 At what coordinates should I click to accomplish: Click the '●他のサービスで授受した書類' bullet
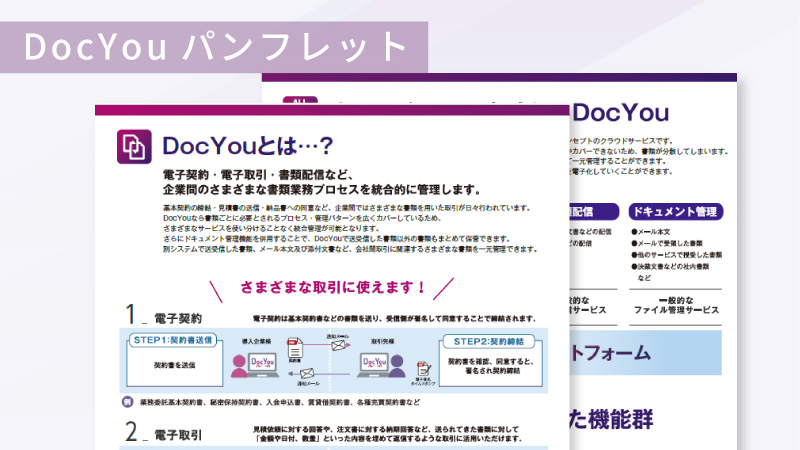(x=677, y=255)
